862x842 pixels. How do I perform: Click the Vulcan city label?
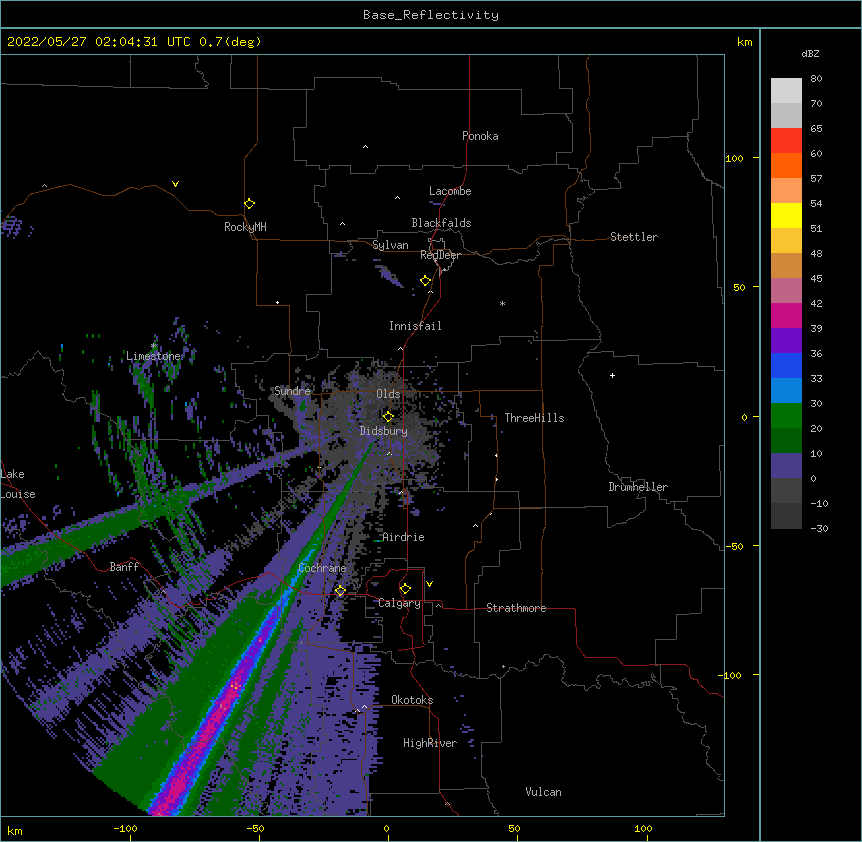(543, 792)
